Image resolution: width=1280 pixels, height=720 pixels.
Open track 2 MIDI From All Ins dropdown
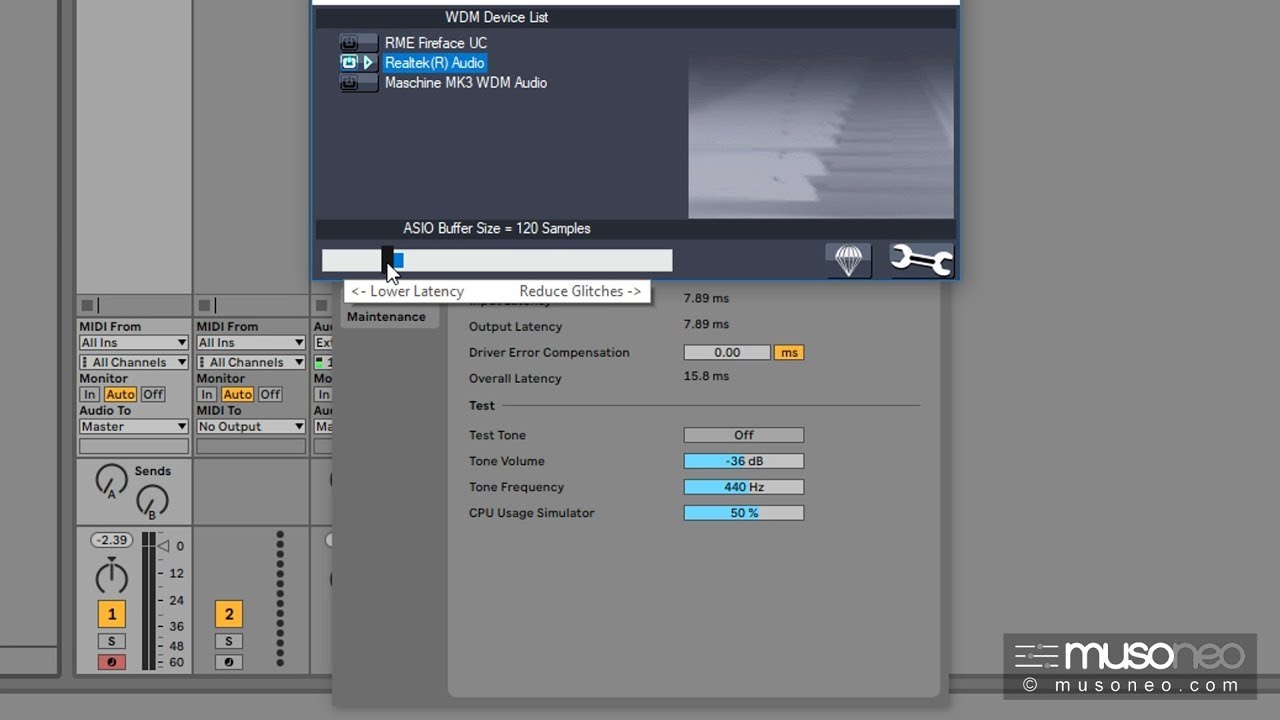coord(251,343)
